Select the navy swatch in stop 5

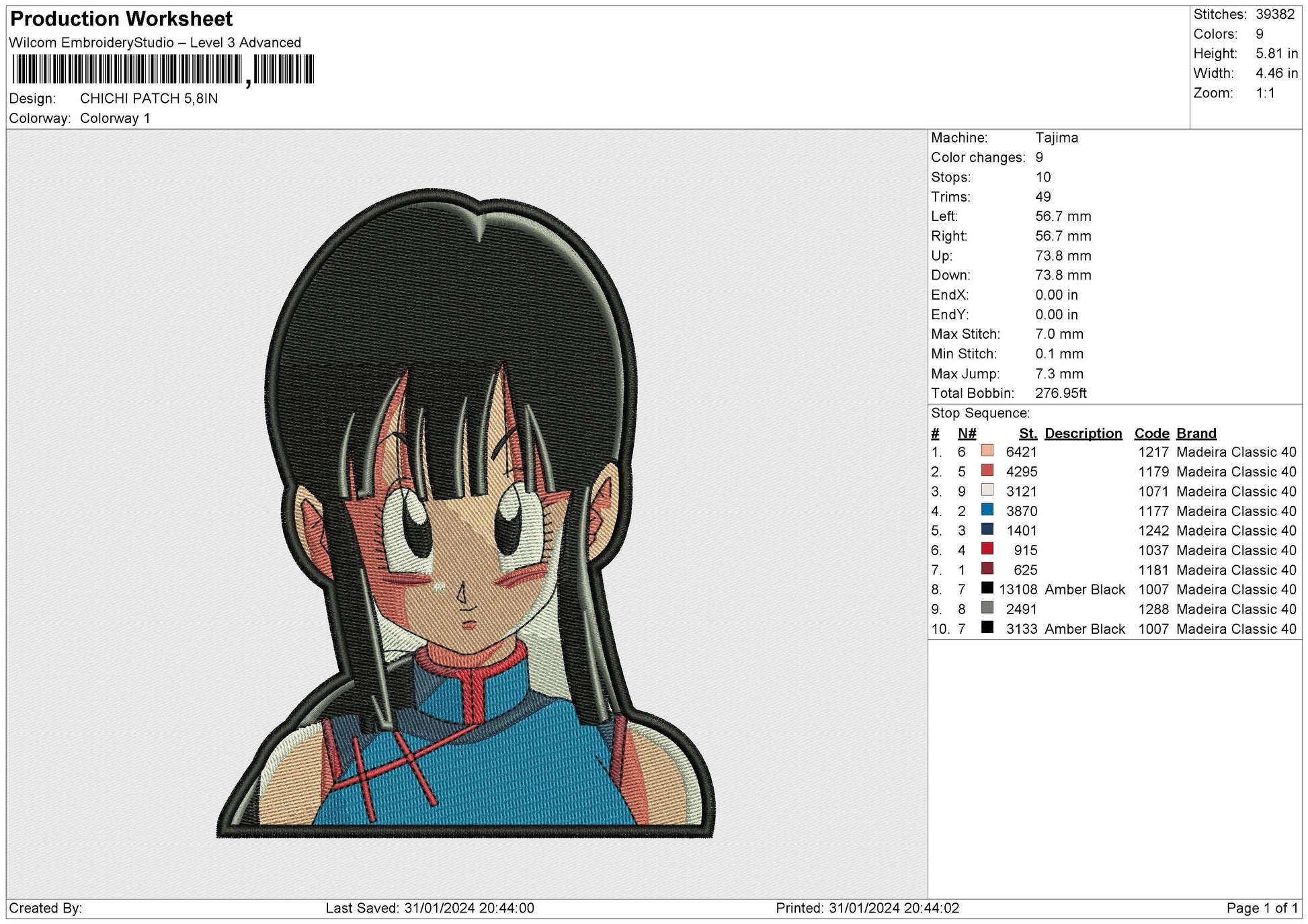click(987, 530)
